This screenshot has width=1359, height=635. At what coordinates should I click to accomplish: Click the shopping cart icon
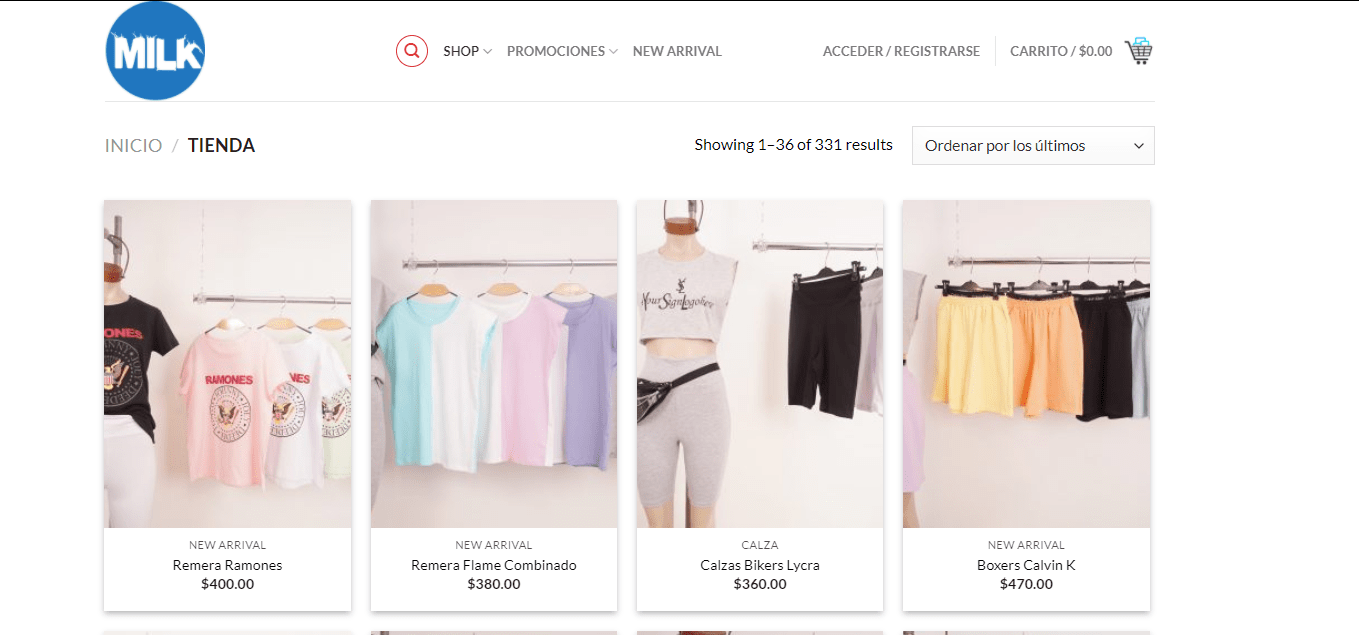click(x=1138, y=51)
